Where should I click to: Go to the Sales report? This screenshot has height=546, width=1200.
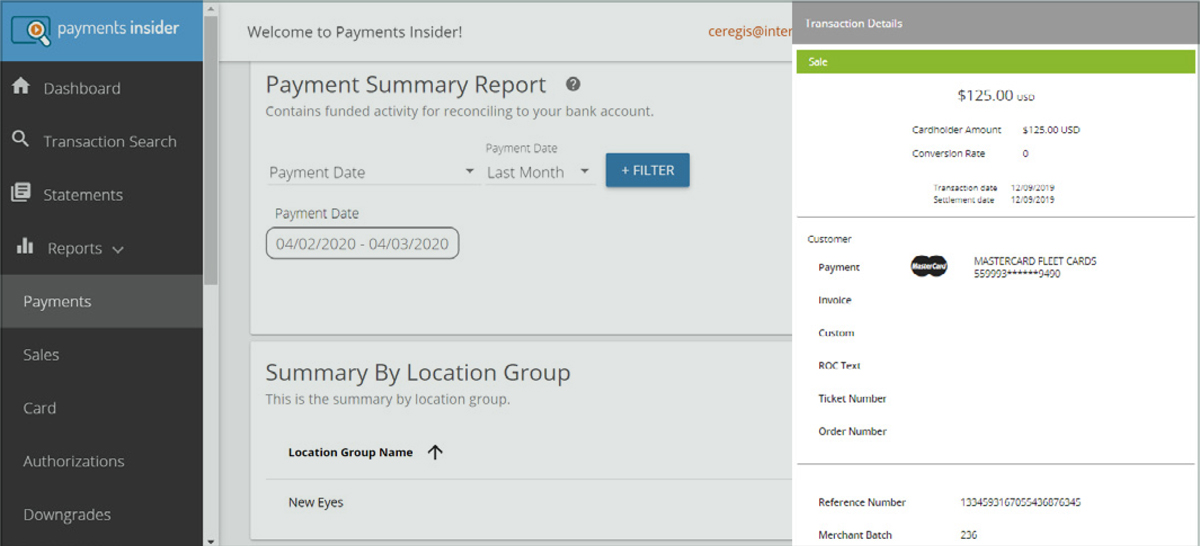click(41, 355)
